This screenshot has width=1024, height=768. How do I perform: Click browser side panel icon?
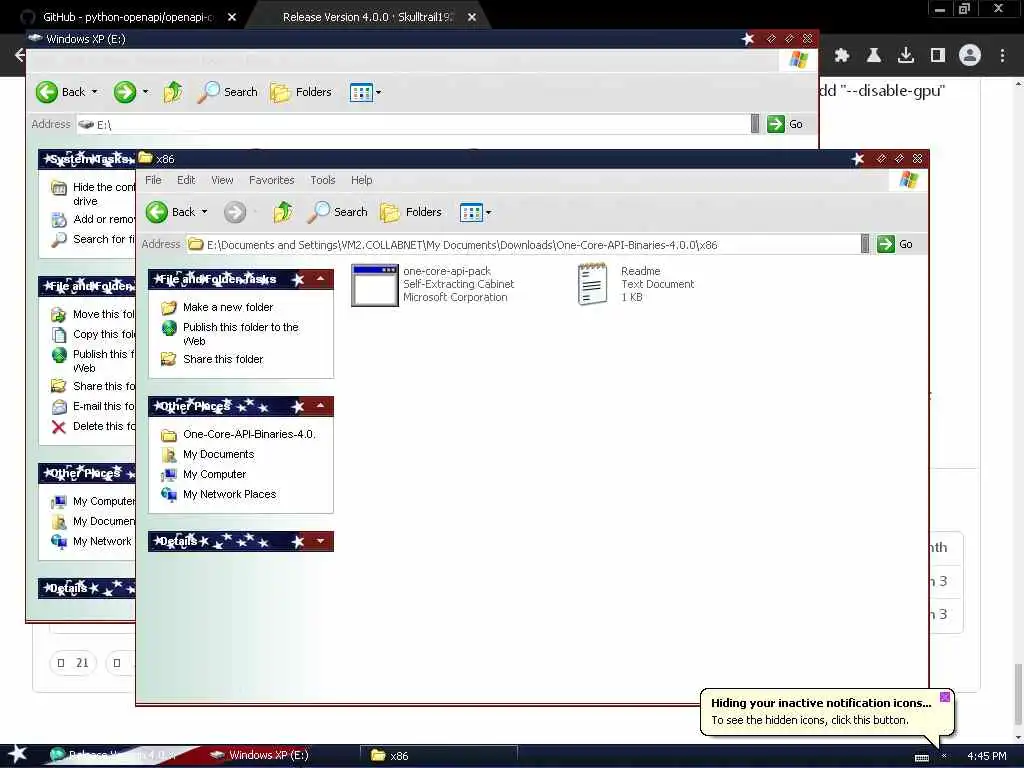(x=938, y=56)
